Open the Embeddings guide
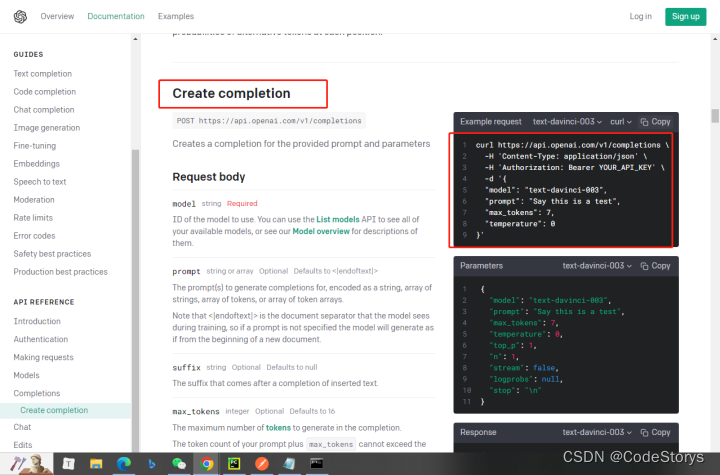This screenshot has height=475, width=720. click(37, 164)
